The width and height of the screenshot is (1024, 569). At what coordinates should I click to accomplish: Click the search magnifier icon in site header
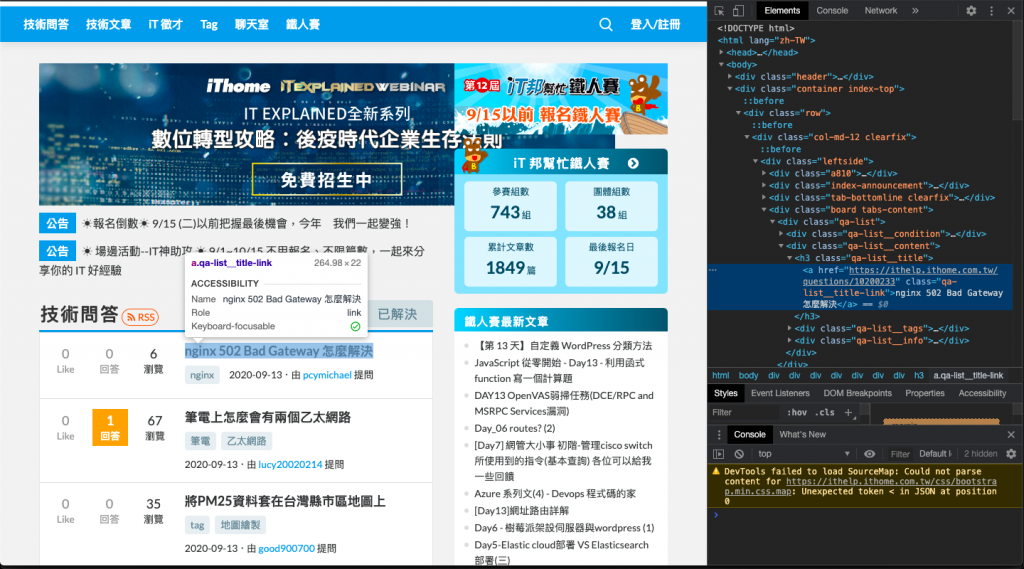[605, 25]
